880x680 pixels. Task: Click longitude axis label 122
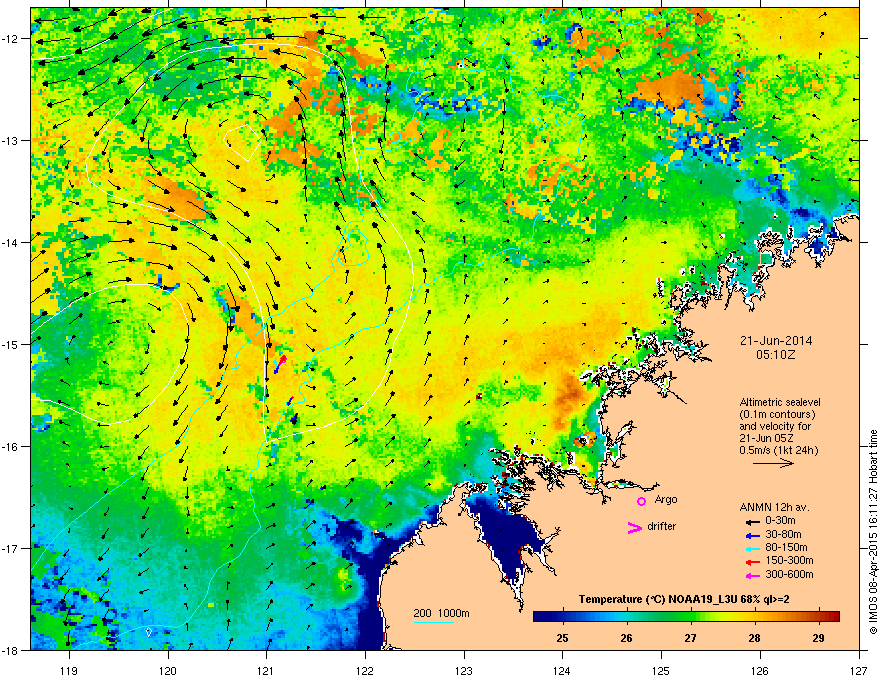365,670
